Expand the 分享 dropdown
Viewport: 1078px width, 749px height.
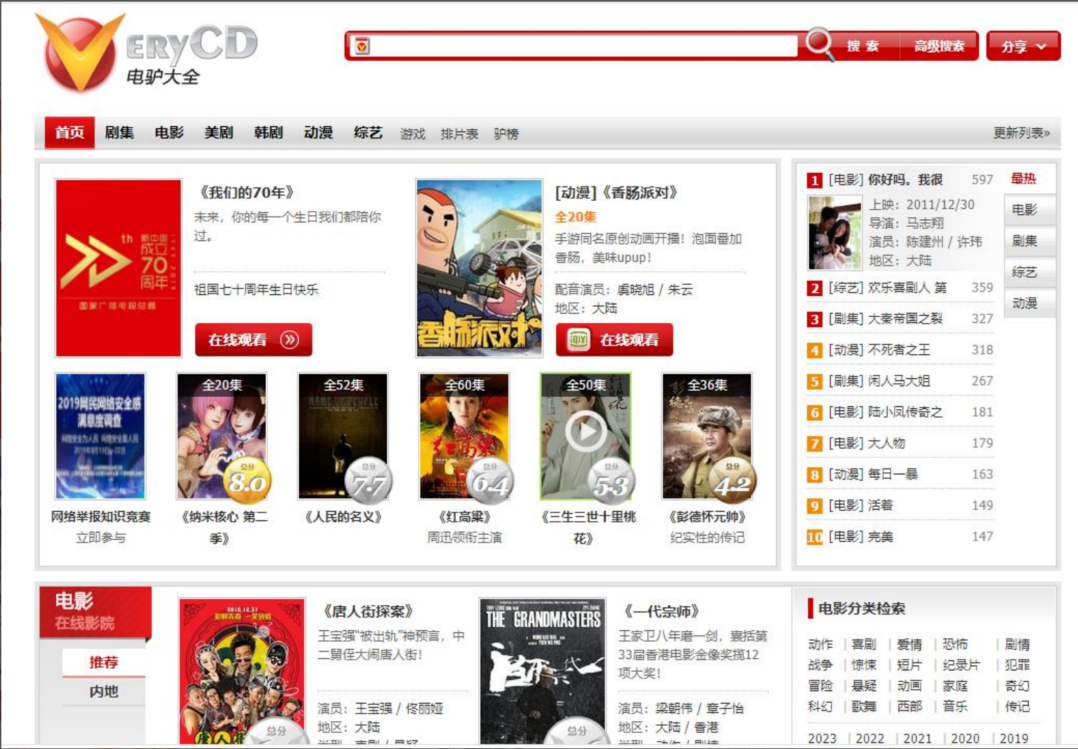point(1023,46)
